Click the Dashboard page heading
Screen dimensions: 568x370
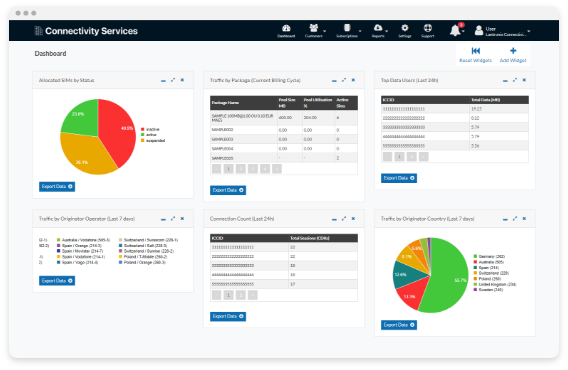50,54
